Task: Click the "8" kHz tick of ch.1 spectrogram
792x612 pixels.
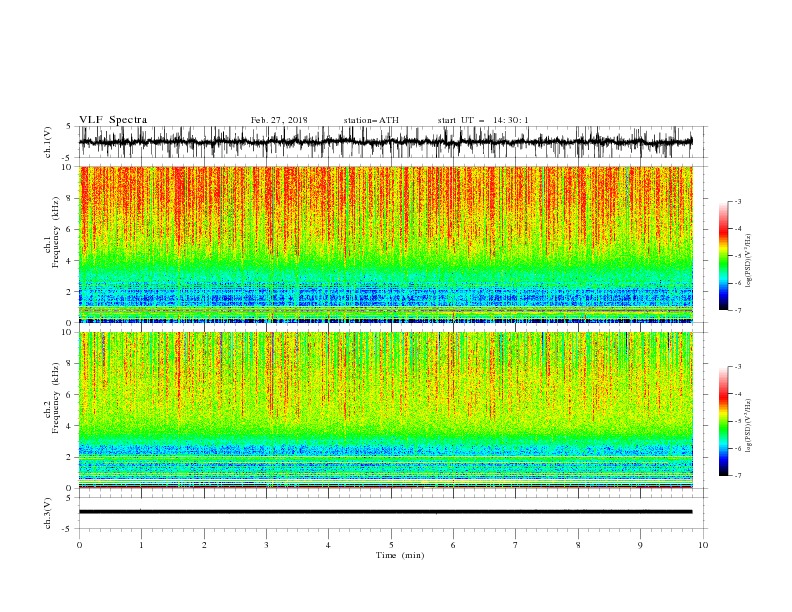Action: click(70, 198)
